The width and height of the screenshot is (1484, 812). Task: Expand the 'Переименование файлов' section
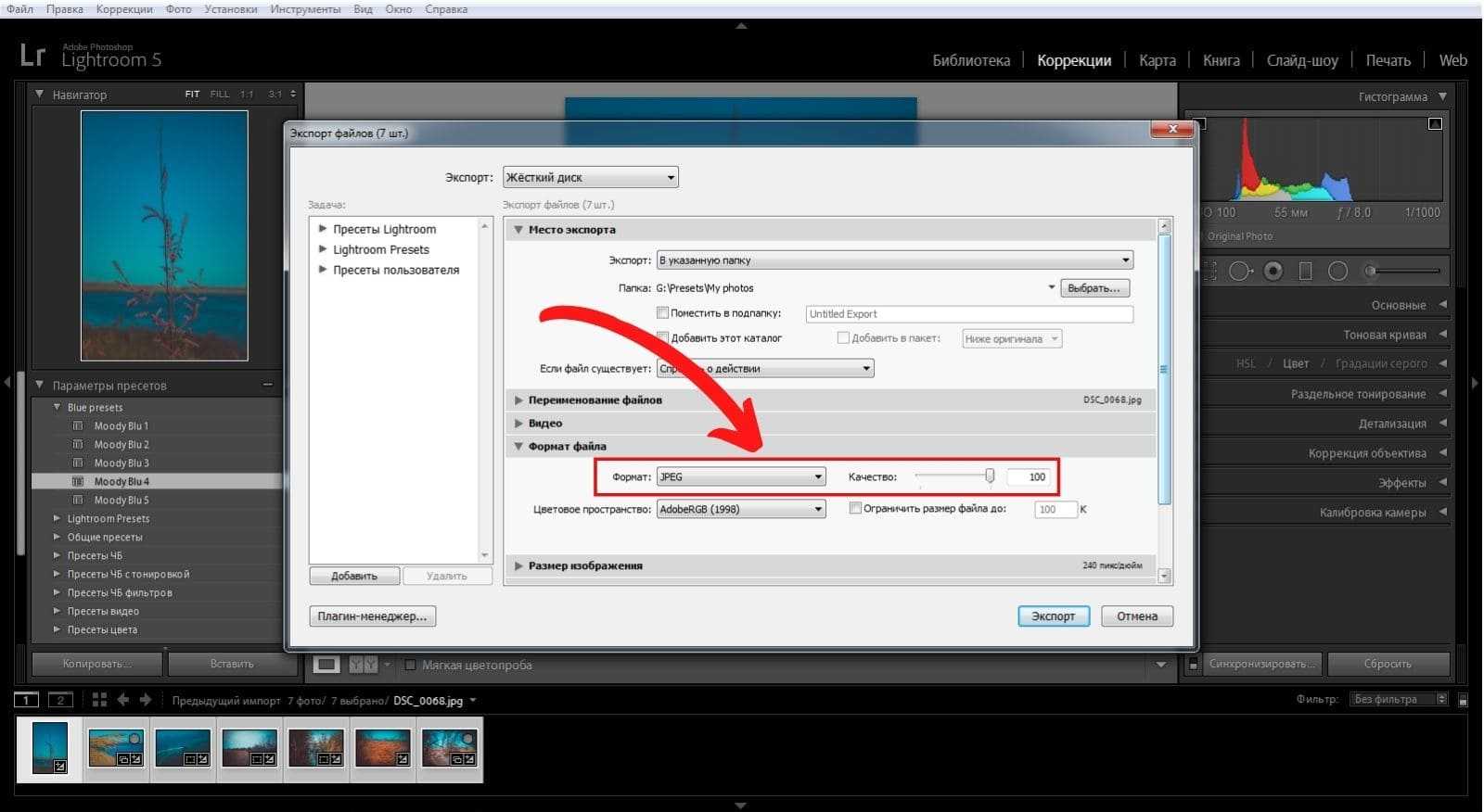coord(595,400)
